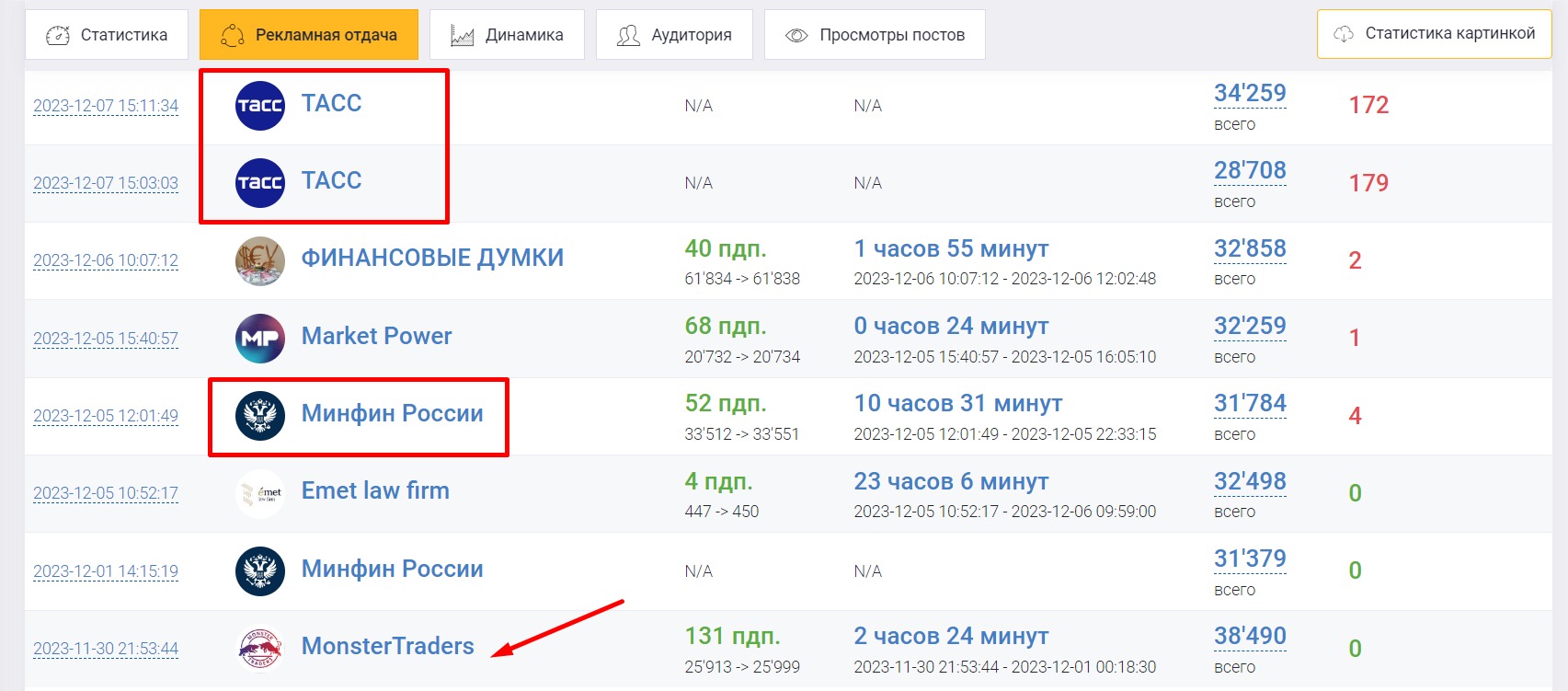Open the Emet law firm channel link
Viewport: 1568px width, 691px height.
[376, 490]
